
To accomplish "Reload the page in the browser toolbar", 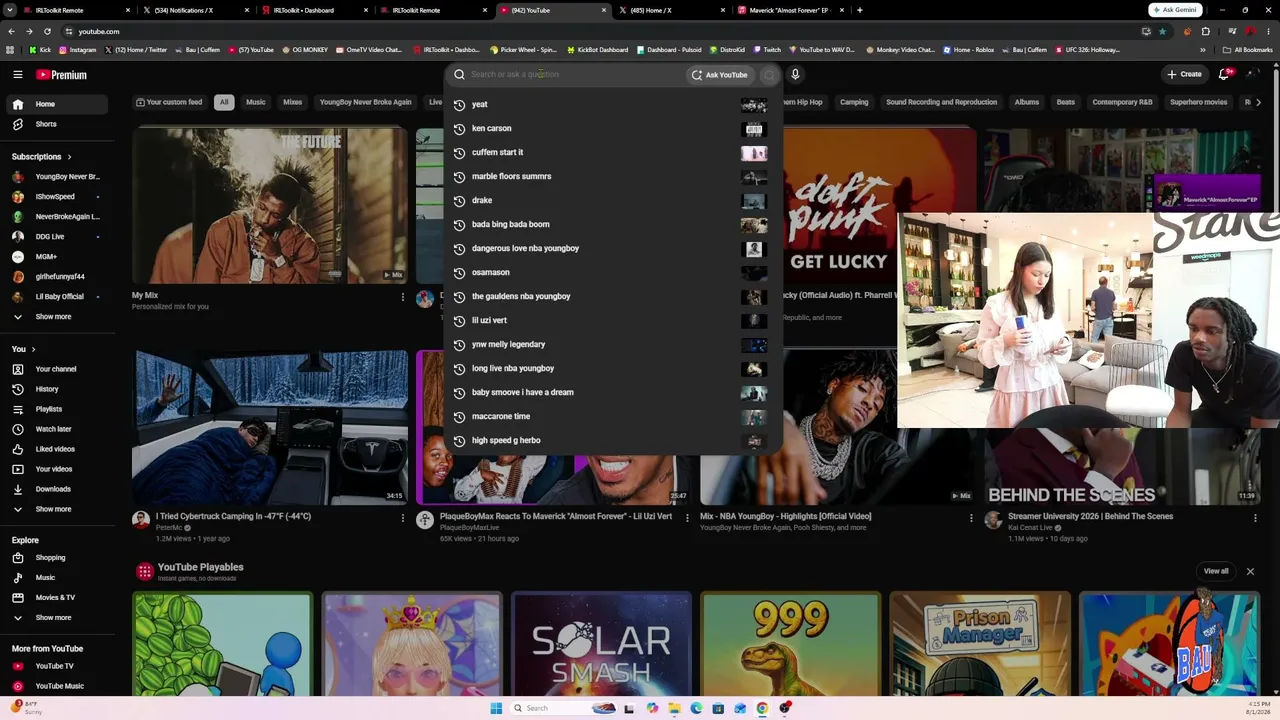I will [47, 31].
